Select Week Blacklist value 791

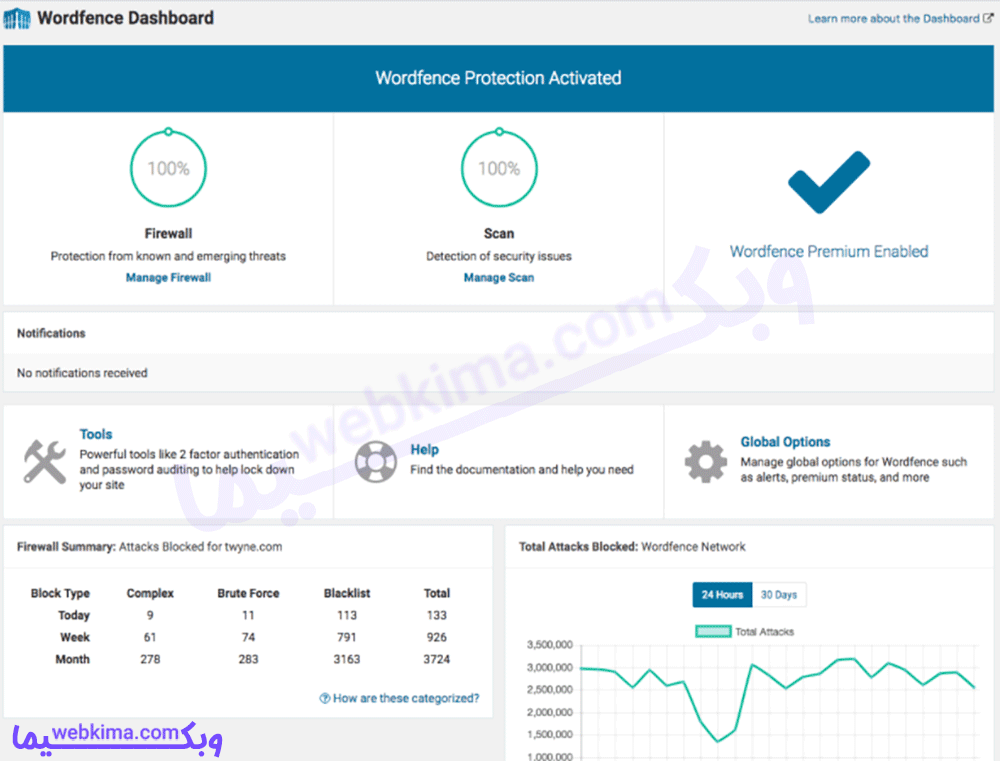[x=346, y=637]
